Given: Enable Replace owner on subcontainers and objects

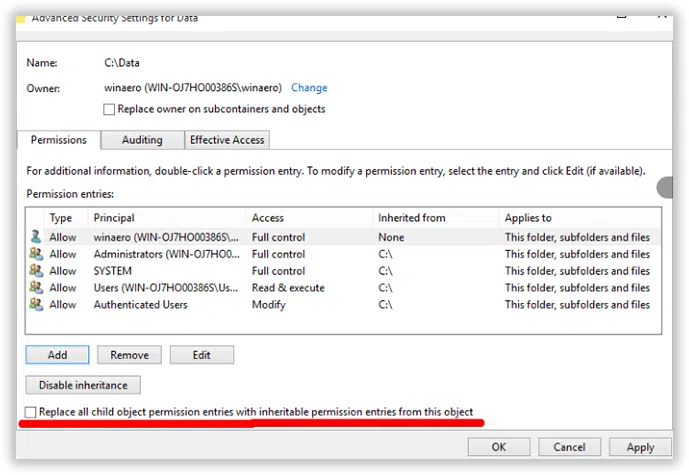Looking at the screenshot, I should pyautogui.click(x=110, y=109).
